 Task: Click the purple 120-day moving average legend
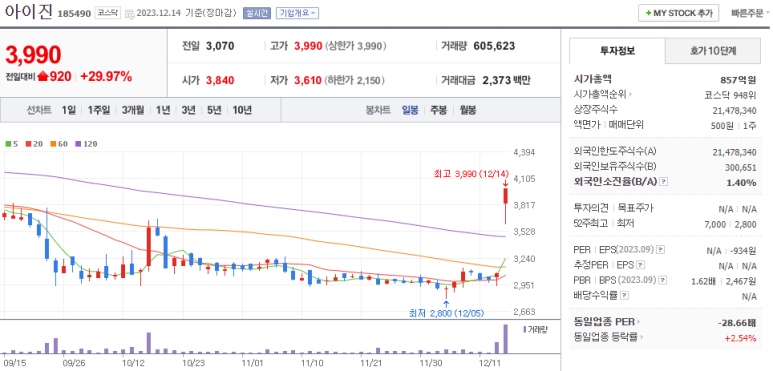[x=86, y=144]
